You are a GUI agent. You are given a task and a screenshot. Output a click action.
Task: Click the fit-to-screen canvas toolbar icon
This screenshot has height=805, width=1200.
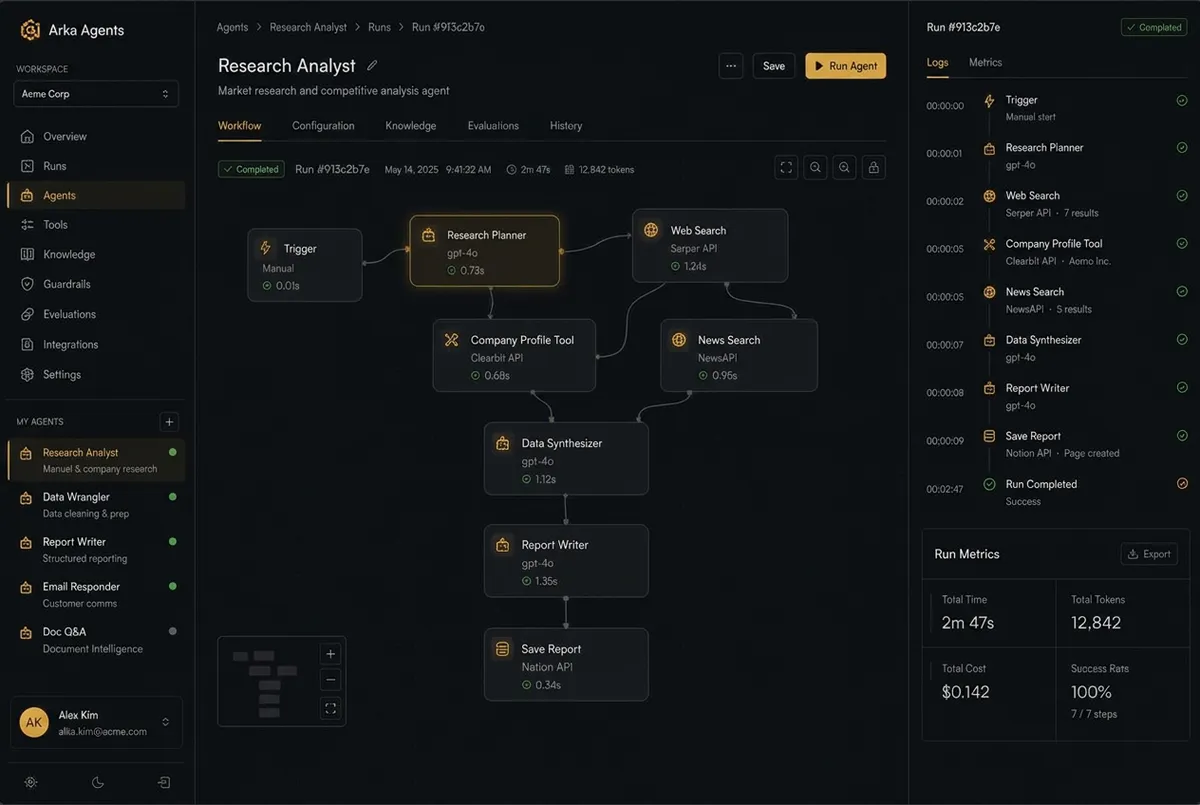click(787, 168)
